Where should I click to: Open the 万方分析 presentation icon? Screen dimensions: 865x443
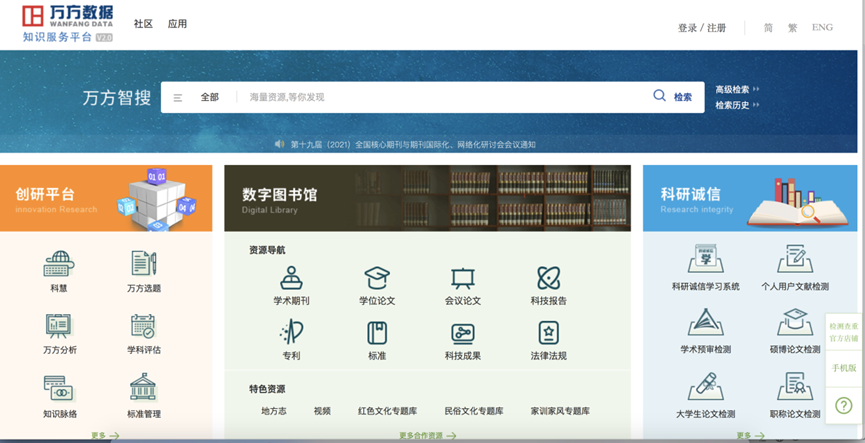pos(59,325)
